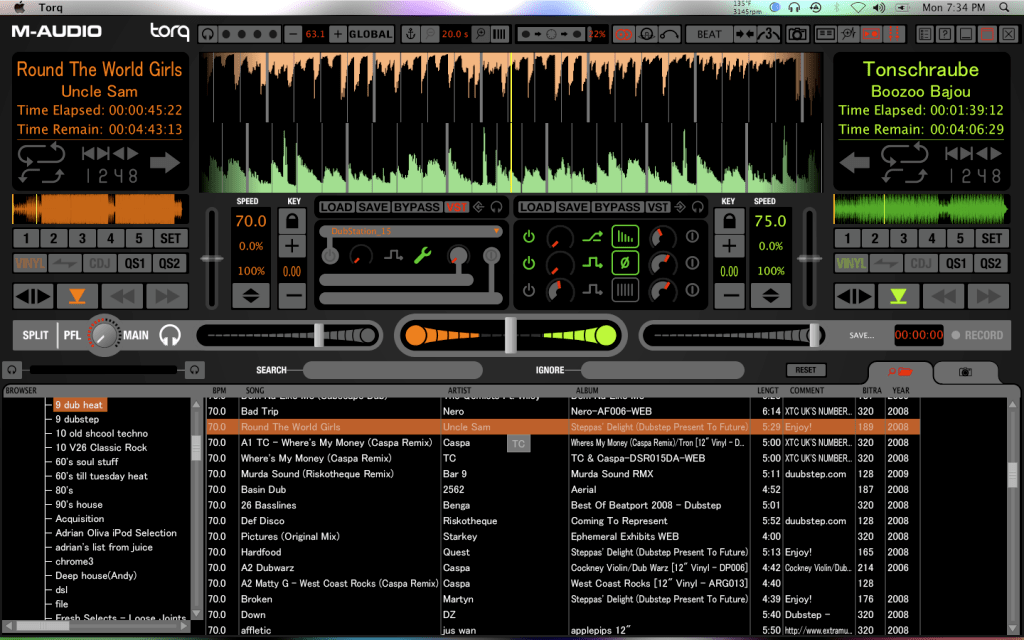Toggle BYPASS on left effect rack
Image resolution: width=1024 pixels, height=640 pixels.
coord(417,207)
